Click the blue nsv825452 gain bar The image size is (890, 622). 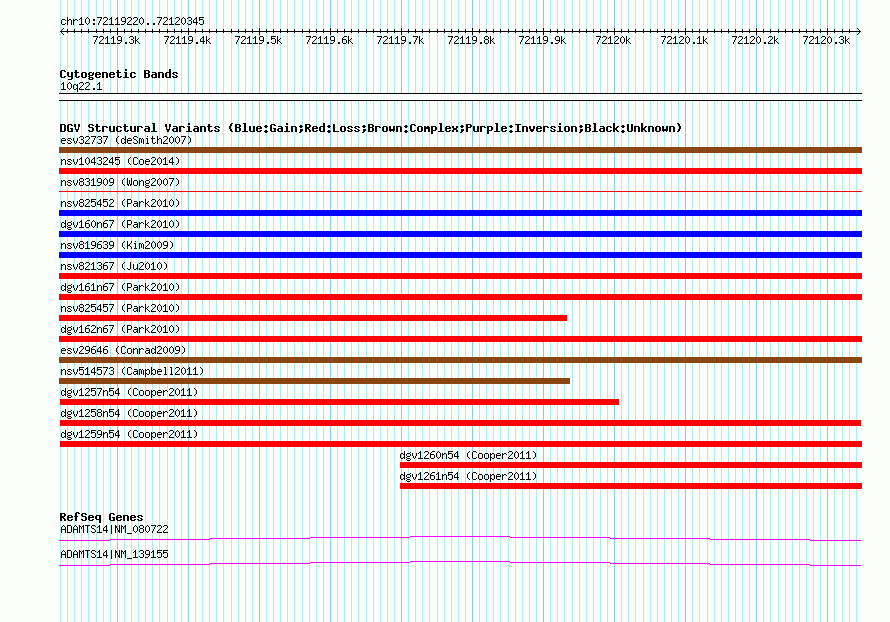click(460, 213)
